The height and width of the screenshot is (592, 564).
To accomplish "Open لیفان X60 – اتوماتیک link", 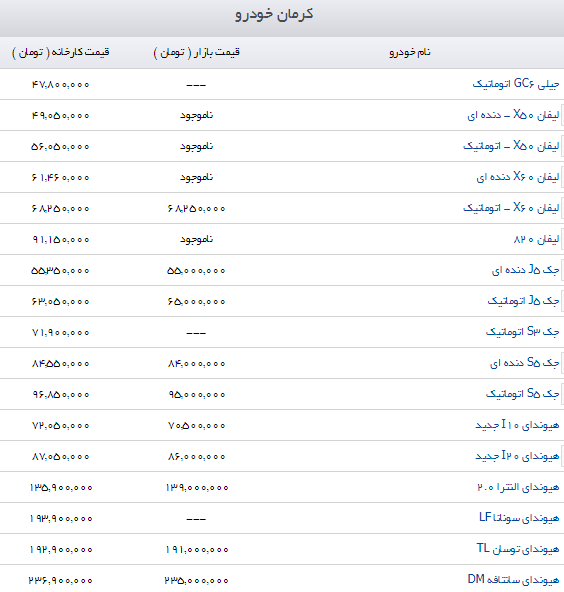I will pos(511,208).
